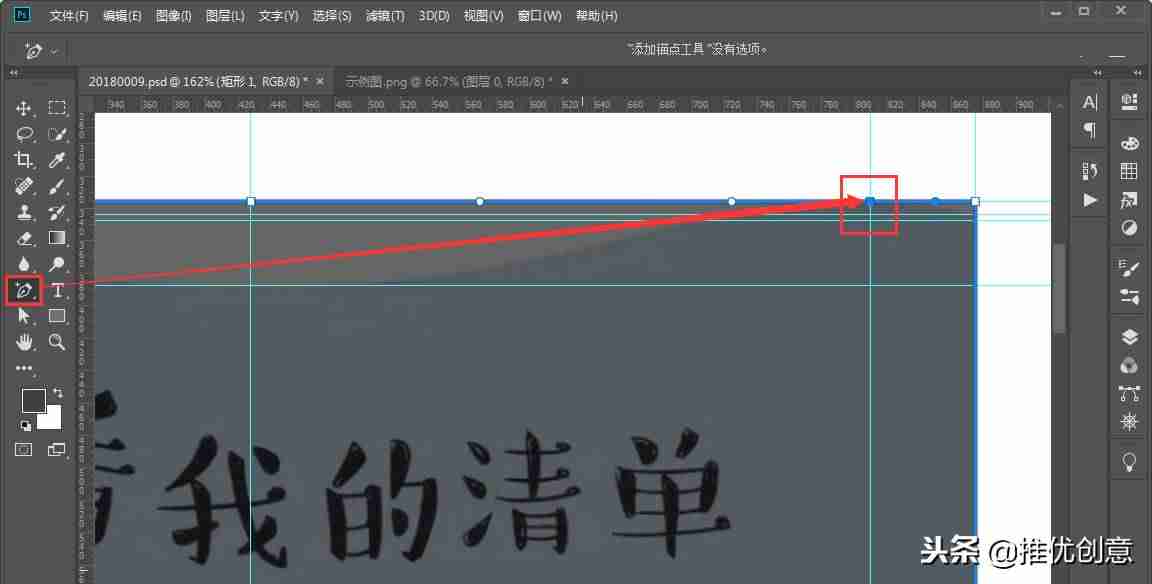This screenshot has height=584, width=1152.
Task: Select the Zoom magnifier tool
Action: coord(57,342)
